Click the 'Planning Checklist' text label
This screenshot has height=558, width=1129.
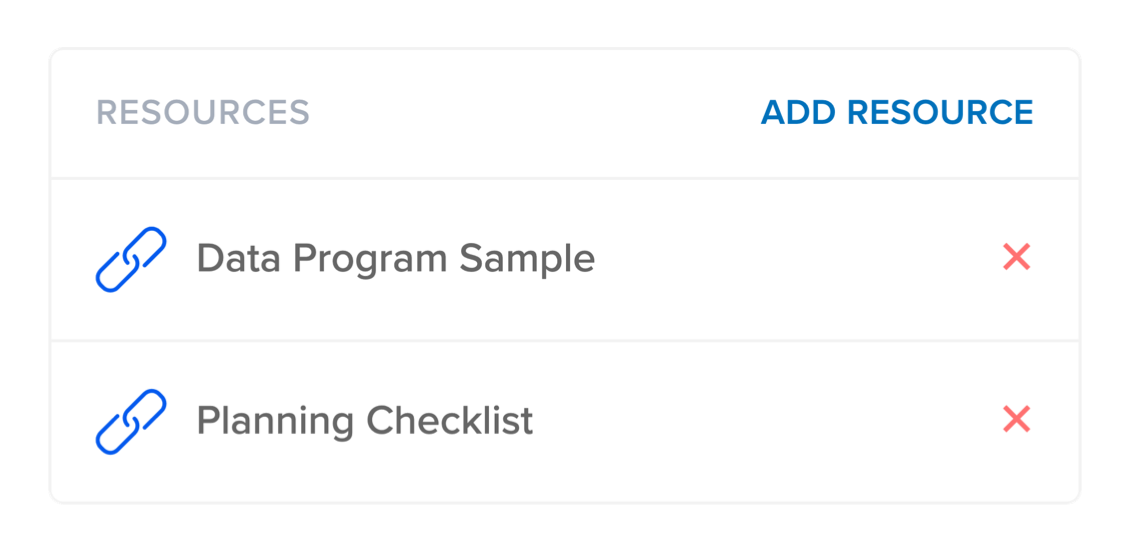(x=364, y=421)
